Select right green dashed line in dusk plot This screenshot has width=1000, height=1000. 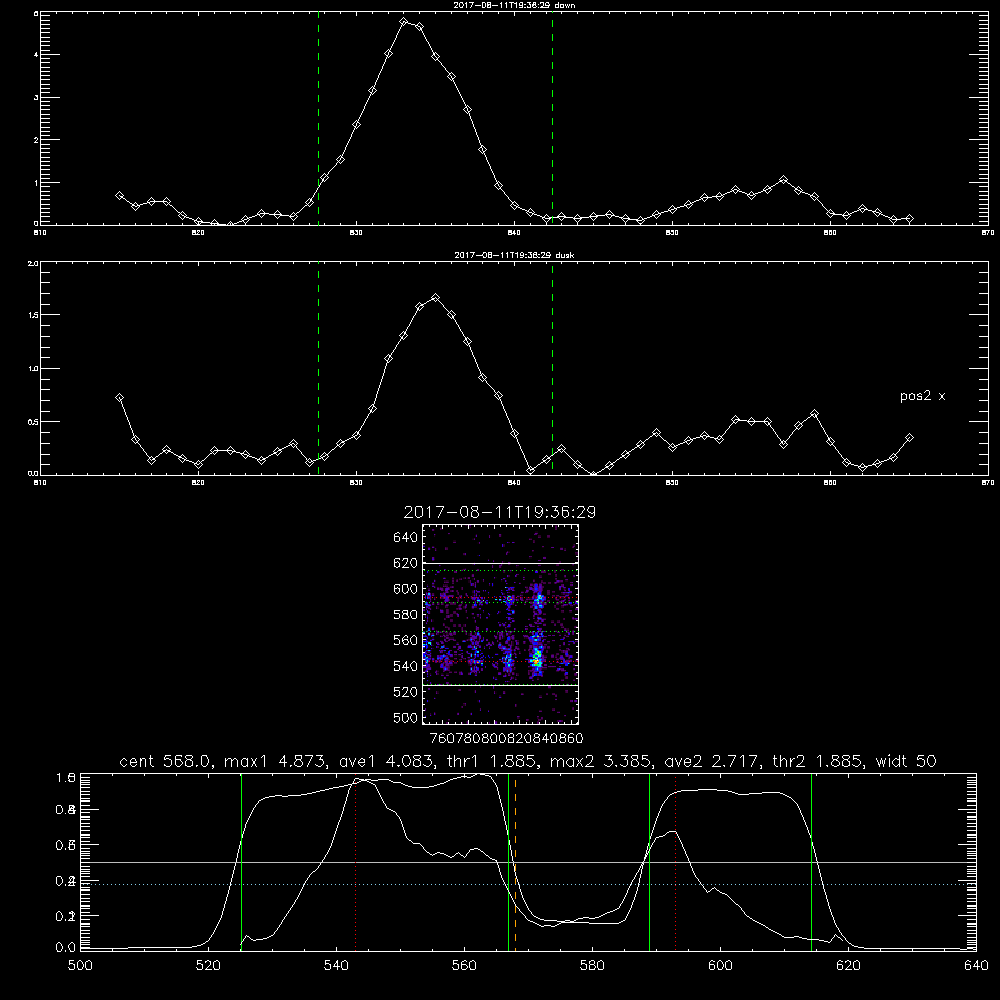coord(552,369)
